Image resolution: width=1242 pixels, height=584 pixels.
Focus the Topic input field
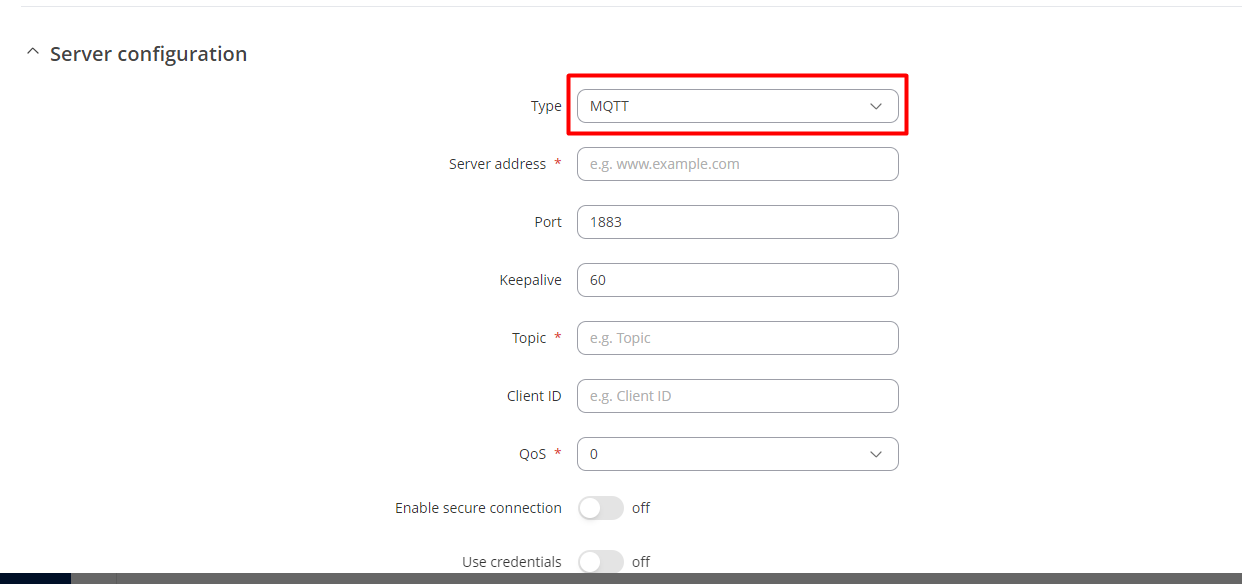pos(737,338)
